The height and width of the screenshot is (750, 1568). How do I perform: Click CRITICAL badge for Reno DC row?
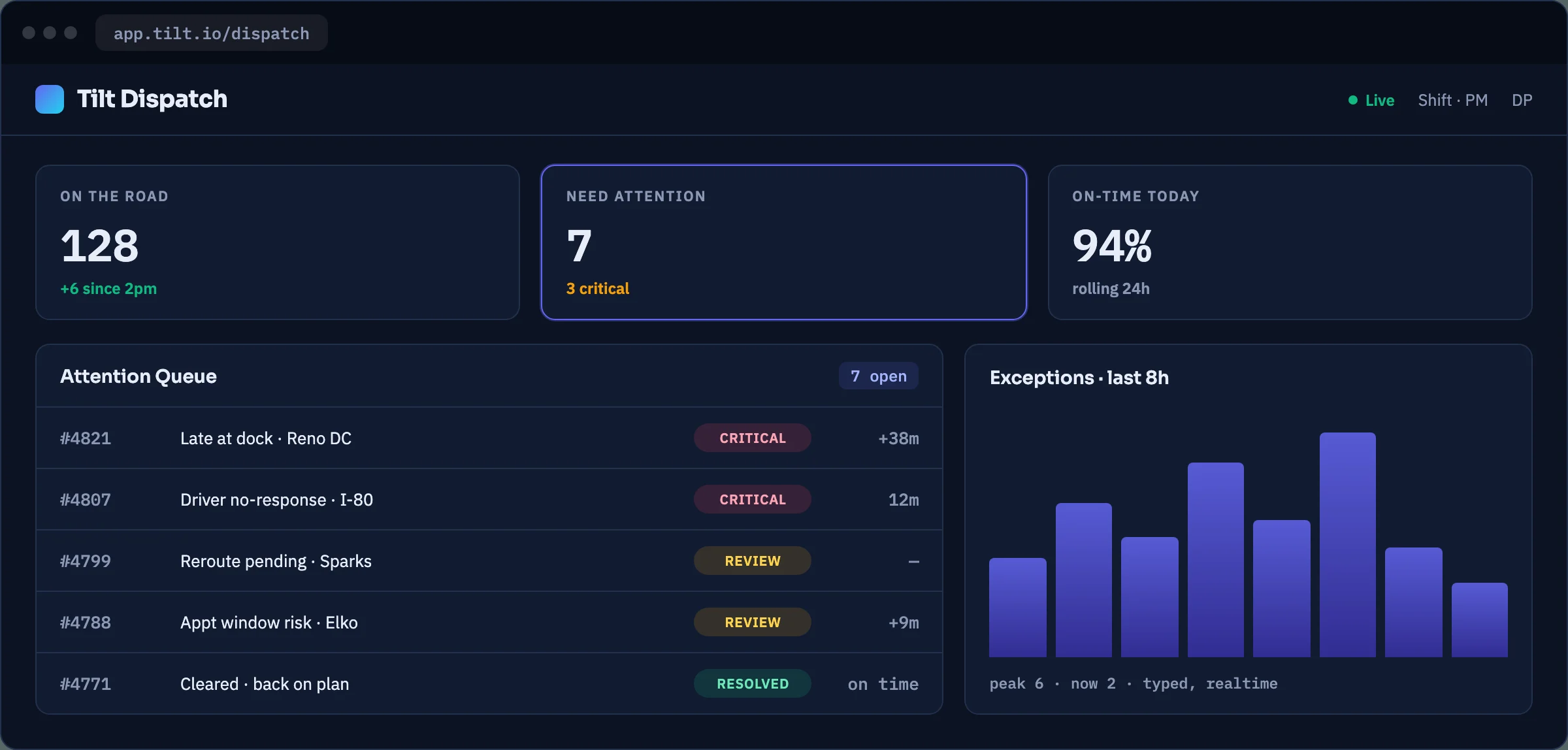coord(753,438)
